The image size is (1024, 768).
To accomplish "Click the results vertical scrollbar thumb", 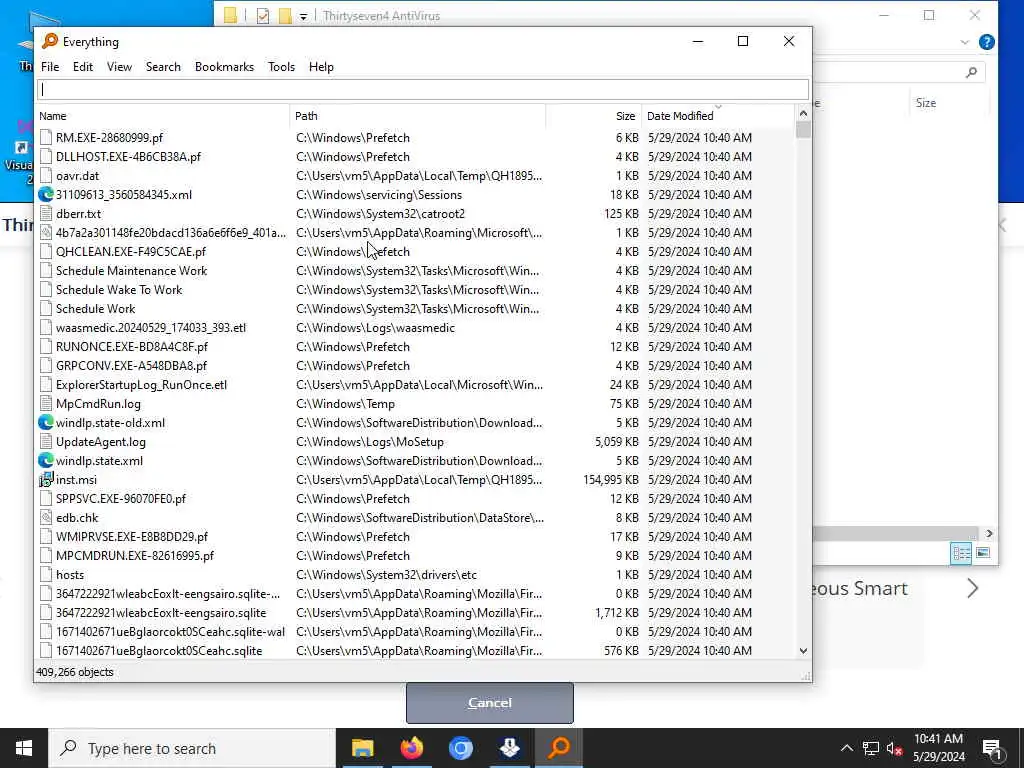I will pos(803,129).
